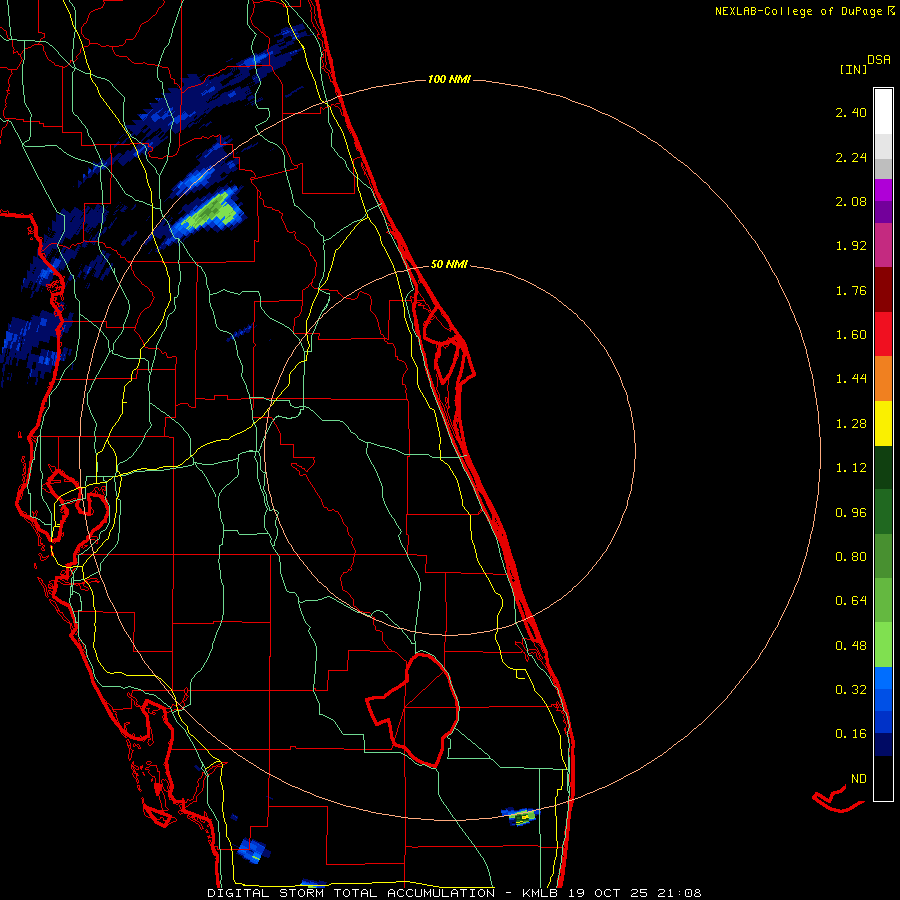Screen dimensions: 900x900
Task: Click the [IN] units label
Action: [x=853, y=69]
